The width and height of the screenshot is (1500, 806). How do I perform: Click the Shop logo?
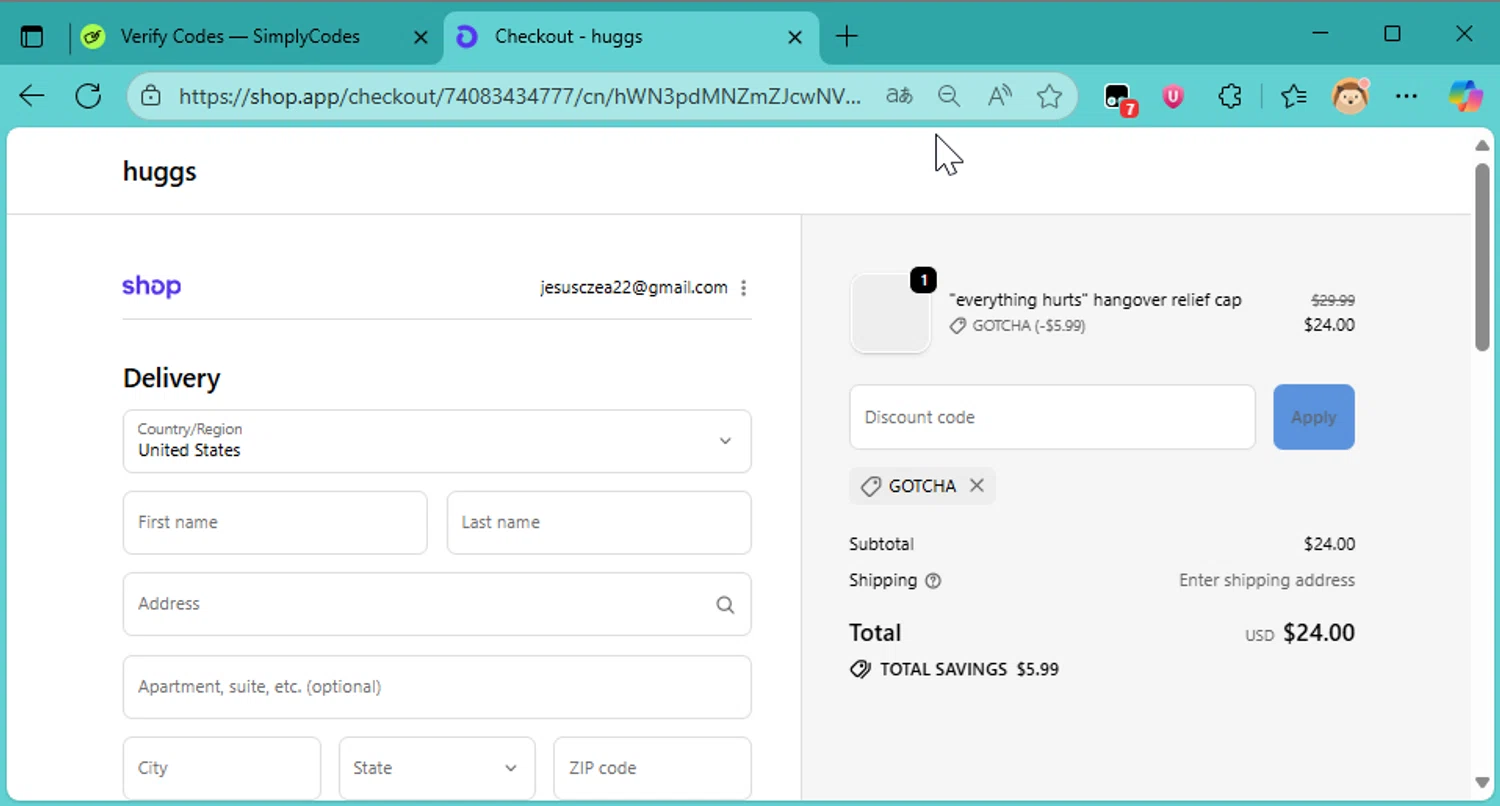(152, 286)
